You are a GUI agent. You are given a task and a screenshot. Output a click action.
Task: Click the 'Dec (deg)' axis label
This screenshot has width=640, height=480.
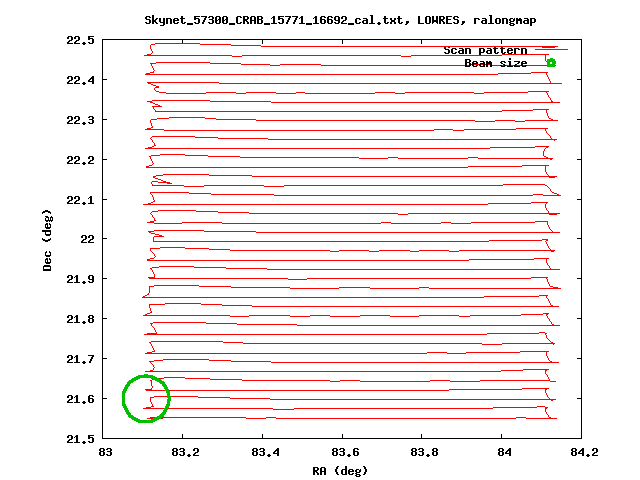[x=47, y=240]
